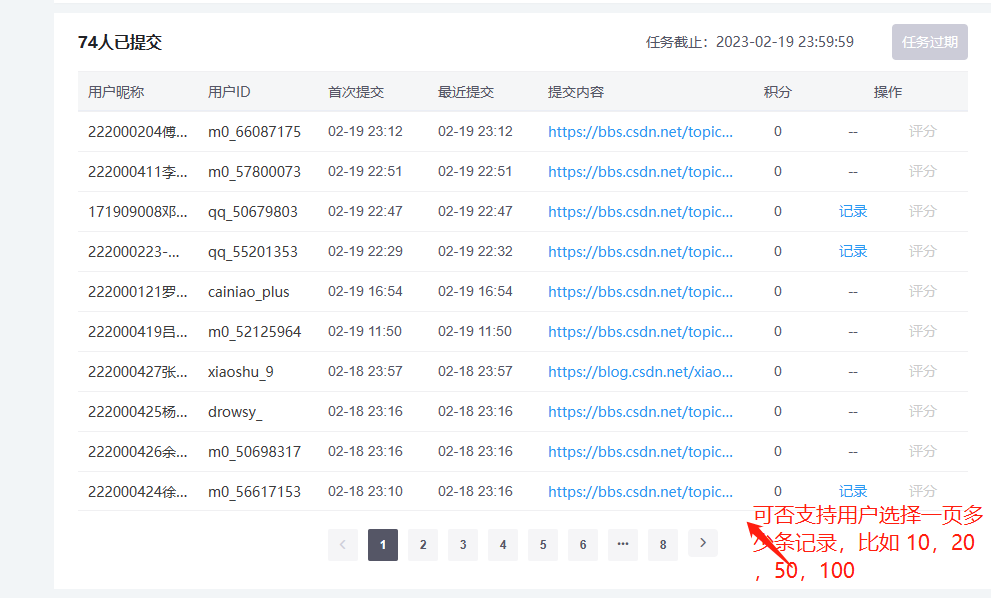Select nickname 222000425杨...
The height and width of the screenshot is (598, 991).
click(138, 412)
